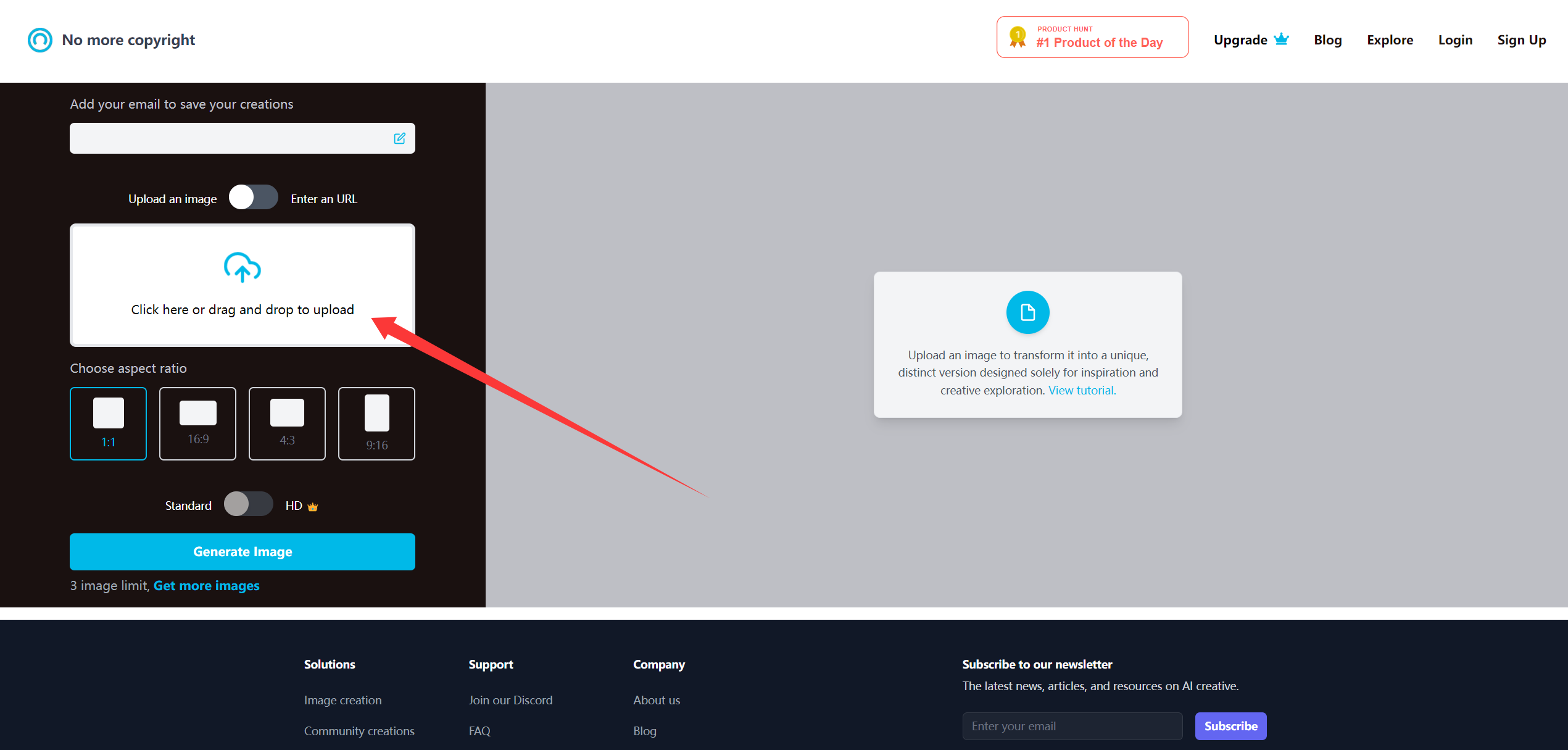Pick the 4:3 aspect ratio option
The width and height of the screenshot is (1568, 750).
pos(287,423)
